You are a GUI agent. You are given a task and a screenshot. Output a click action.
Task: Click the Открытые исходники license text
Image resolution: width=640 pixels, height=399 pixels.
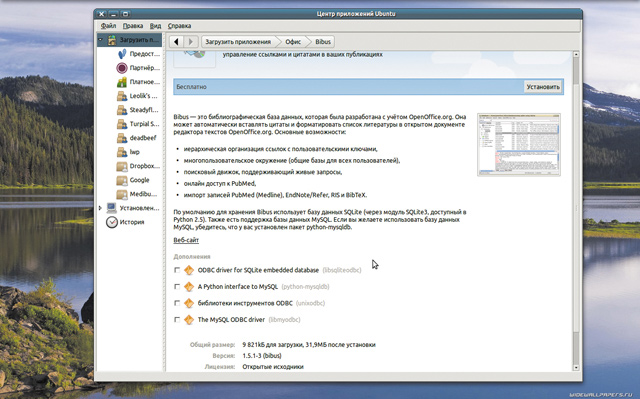[x=273, y=367]
